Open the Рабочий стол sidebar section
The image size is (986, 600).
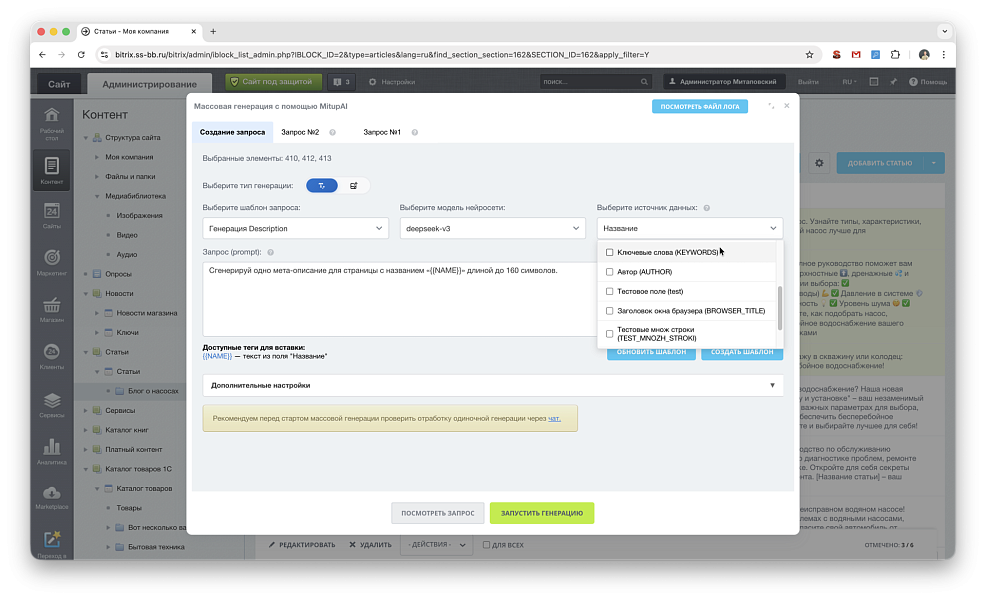point(52,124)
